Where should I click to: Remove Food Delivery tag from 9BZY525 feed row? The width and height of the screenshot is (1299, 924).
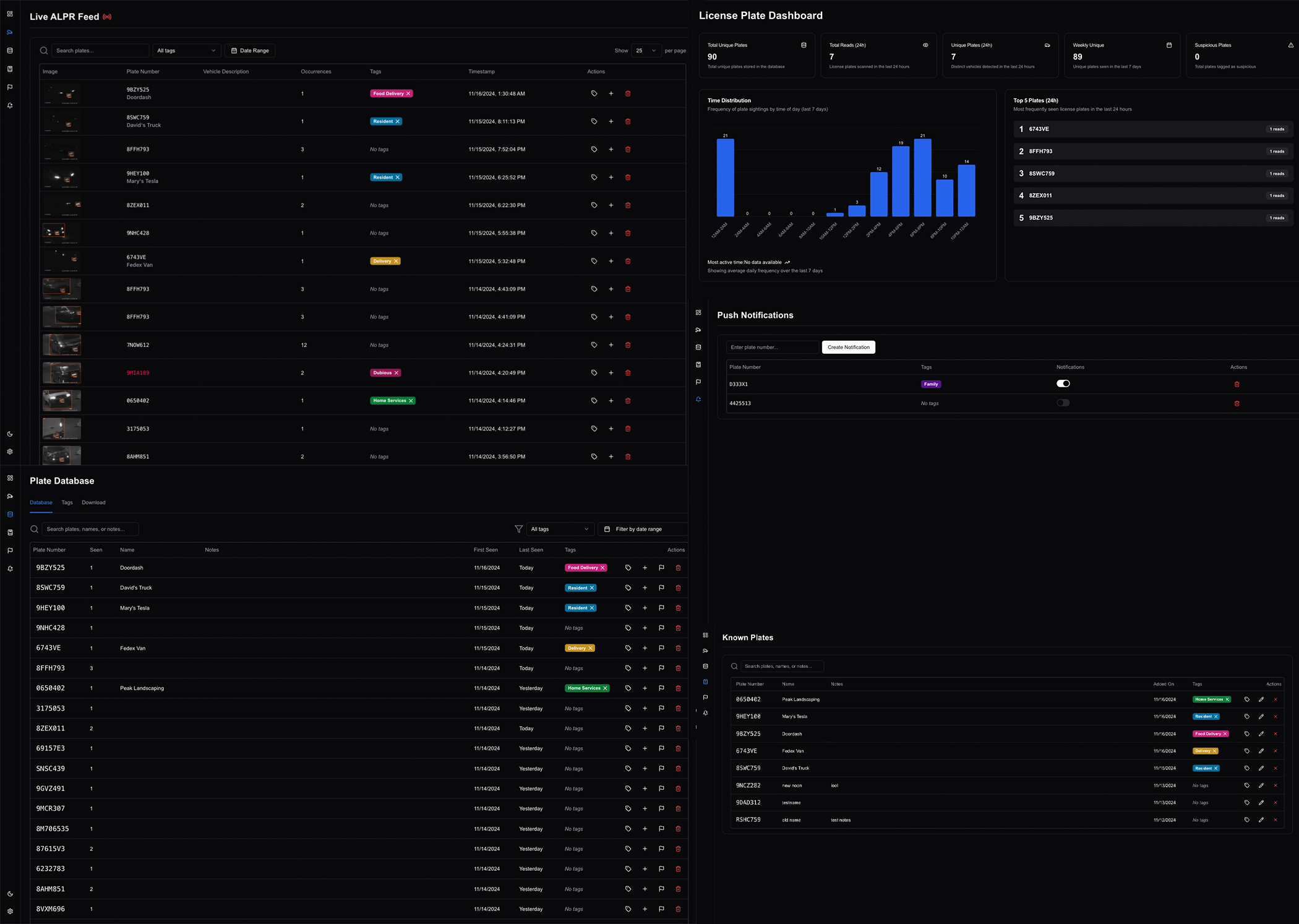(408, 93)
